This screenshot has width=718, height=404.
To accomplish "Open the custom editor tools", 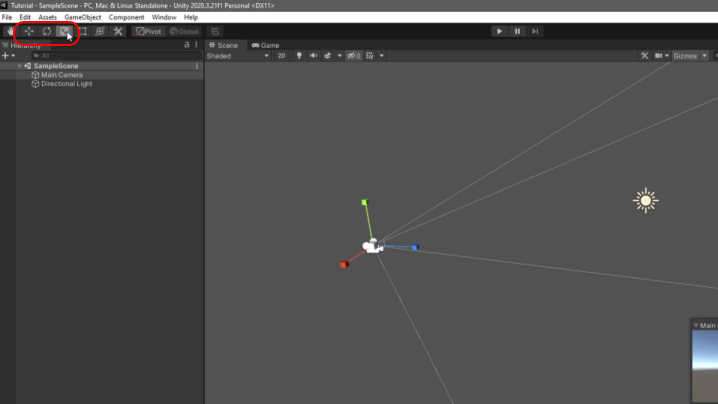I will click(118, 31).
